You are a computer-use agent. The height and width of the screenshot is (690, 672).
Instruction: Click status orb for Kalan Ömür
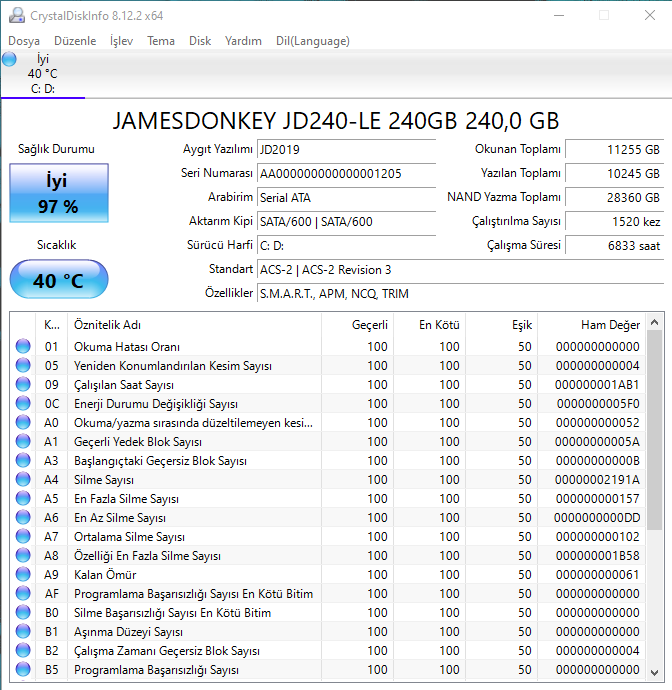(23, 574)
